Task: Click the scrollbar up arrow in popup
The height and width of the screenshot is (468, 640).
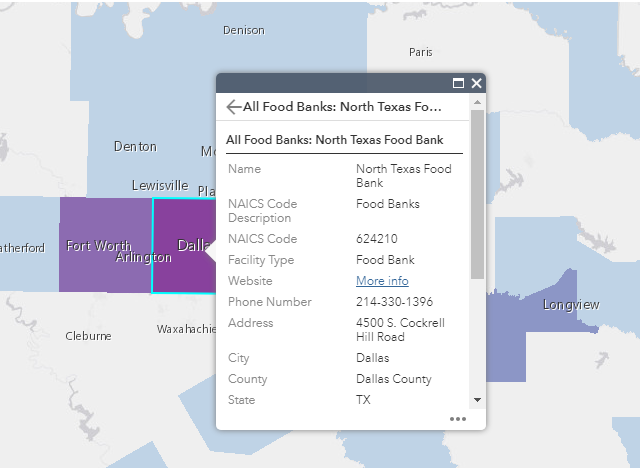Action: (477, 102)
